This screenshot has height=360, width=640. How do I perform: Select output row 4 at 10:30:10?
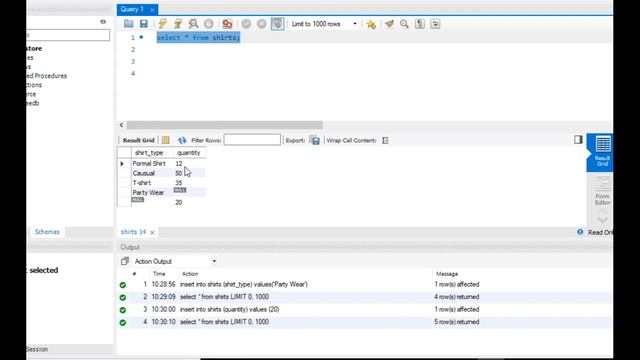[363, 322]
